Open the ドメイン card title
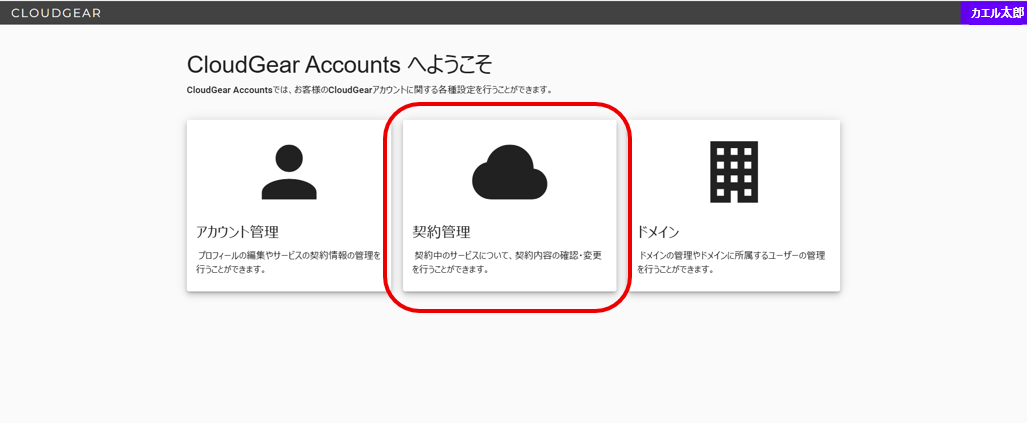This screenshot has height=423, width=1027. pyautogui.click(x=658, y=232)
